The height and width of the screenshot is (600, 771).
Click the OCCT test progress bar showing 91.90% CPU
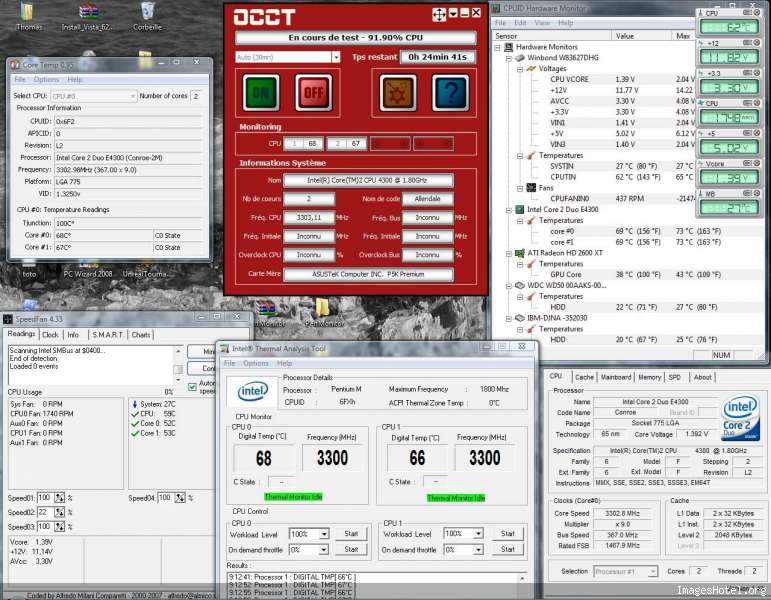pos(356,37)
